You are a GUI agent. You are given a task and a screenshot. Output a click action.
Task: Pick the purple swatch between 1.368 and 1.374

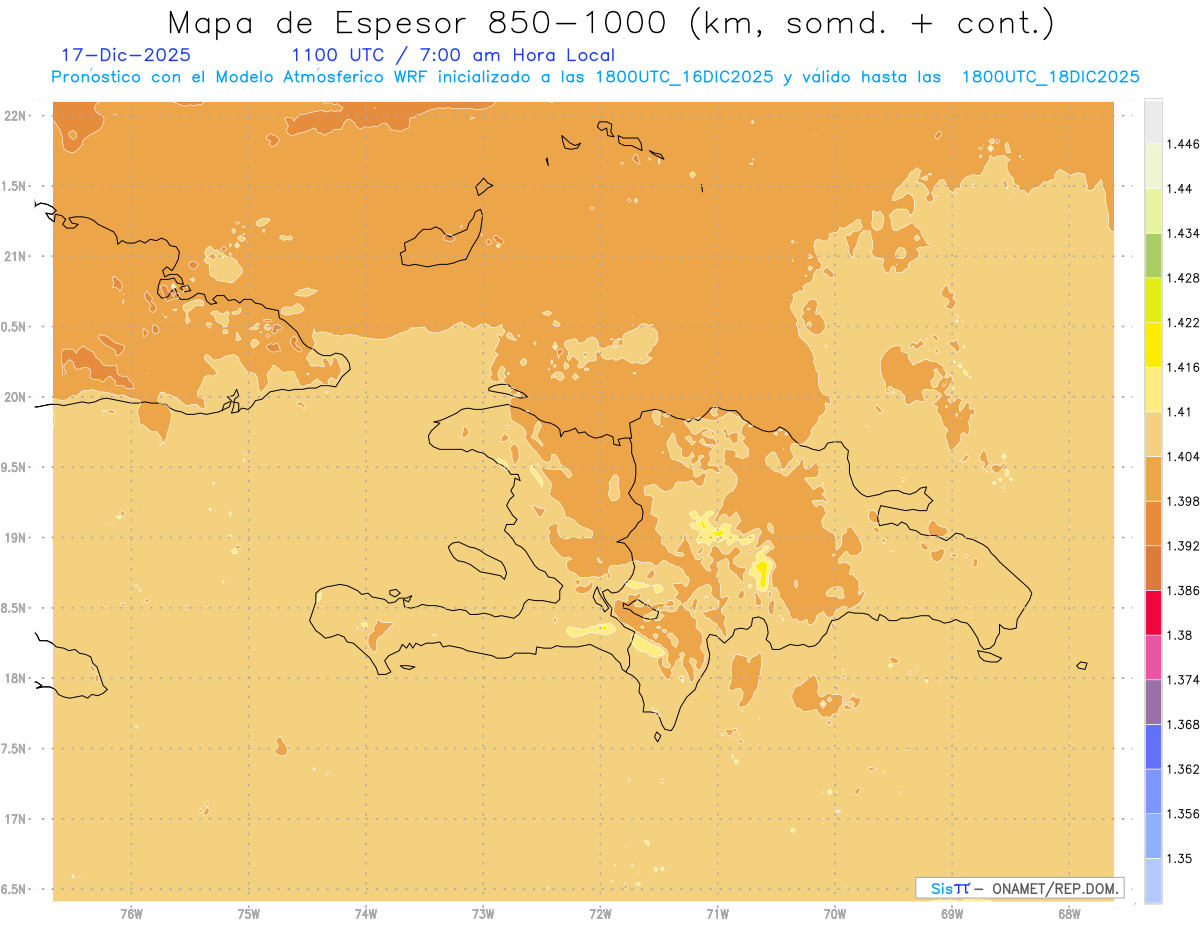pos(1153,702)
